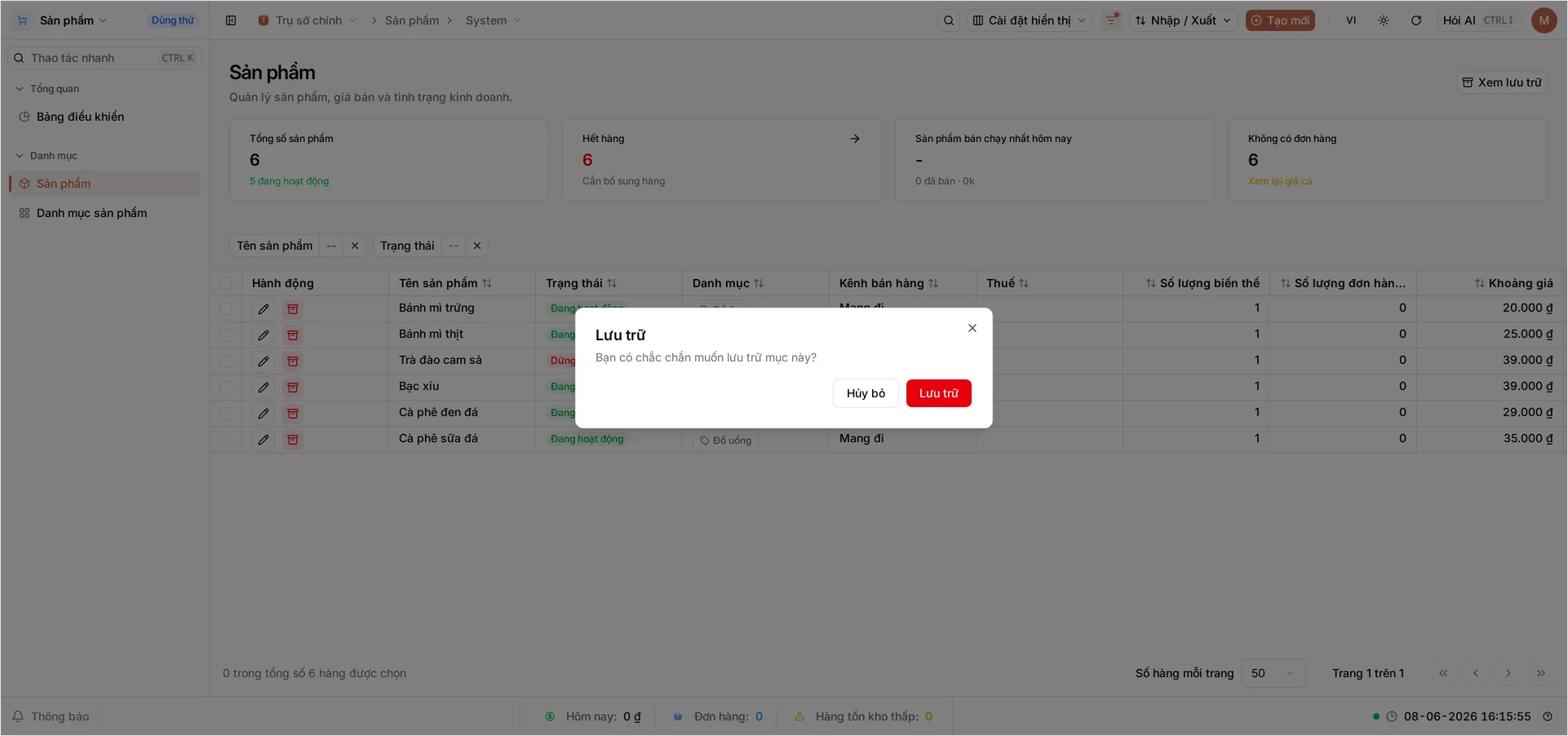Edit Trà đào cam sả with pencil icon
This screenshot has width=1568, height=736.
[x=264, y=361]
